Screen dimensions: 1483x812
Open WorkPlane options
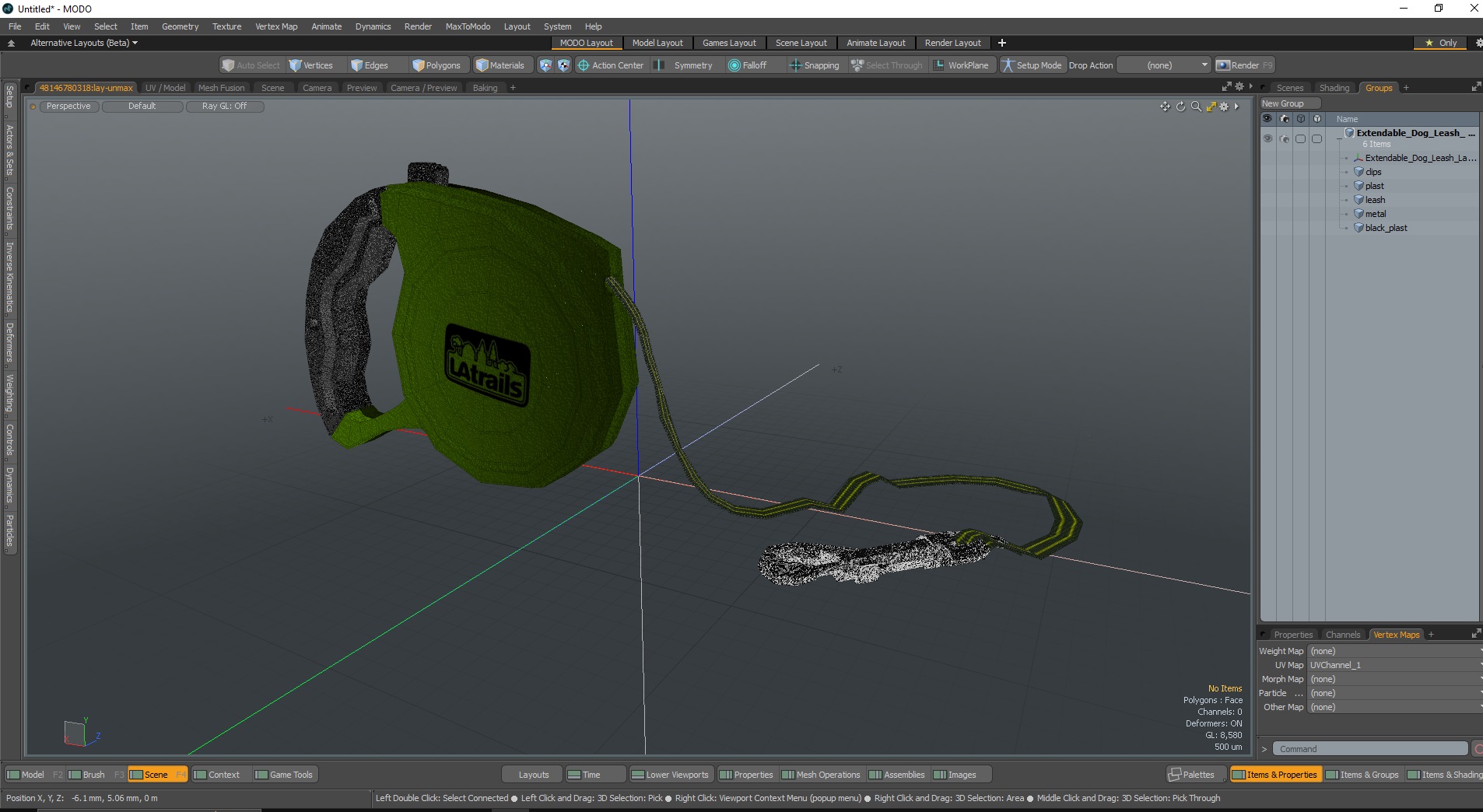961,65
